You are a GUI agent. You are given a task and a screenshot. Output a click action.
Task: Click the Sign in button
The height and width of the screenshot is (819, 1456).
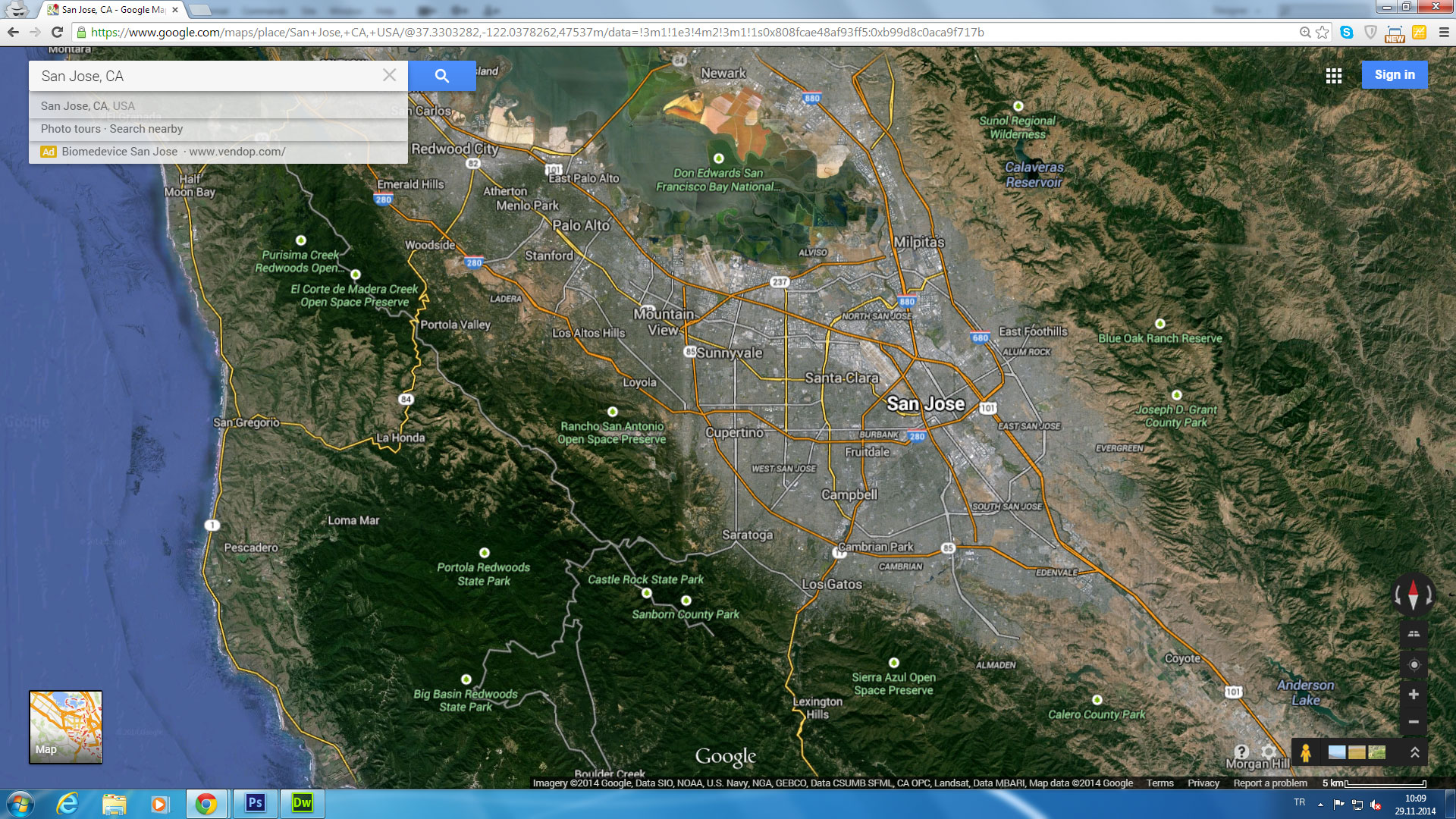pyautogui.click(x=1394, y=75)
